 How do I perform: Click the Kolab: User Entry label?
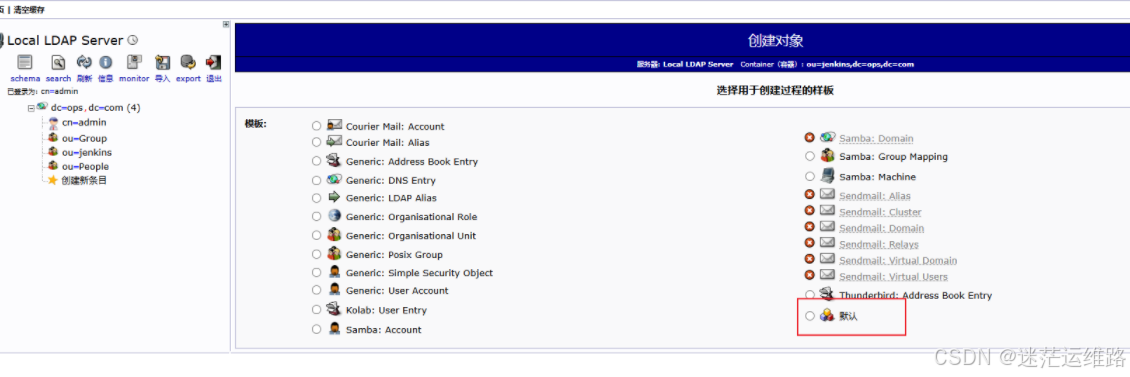point(386,310)
